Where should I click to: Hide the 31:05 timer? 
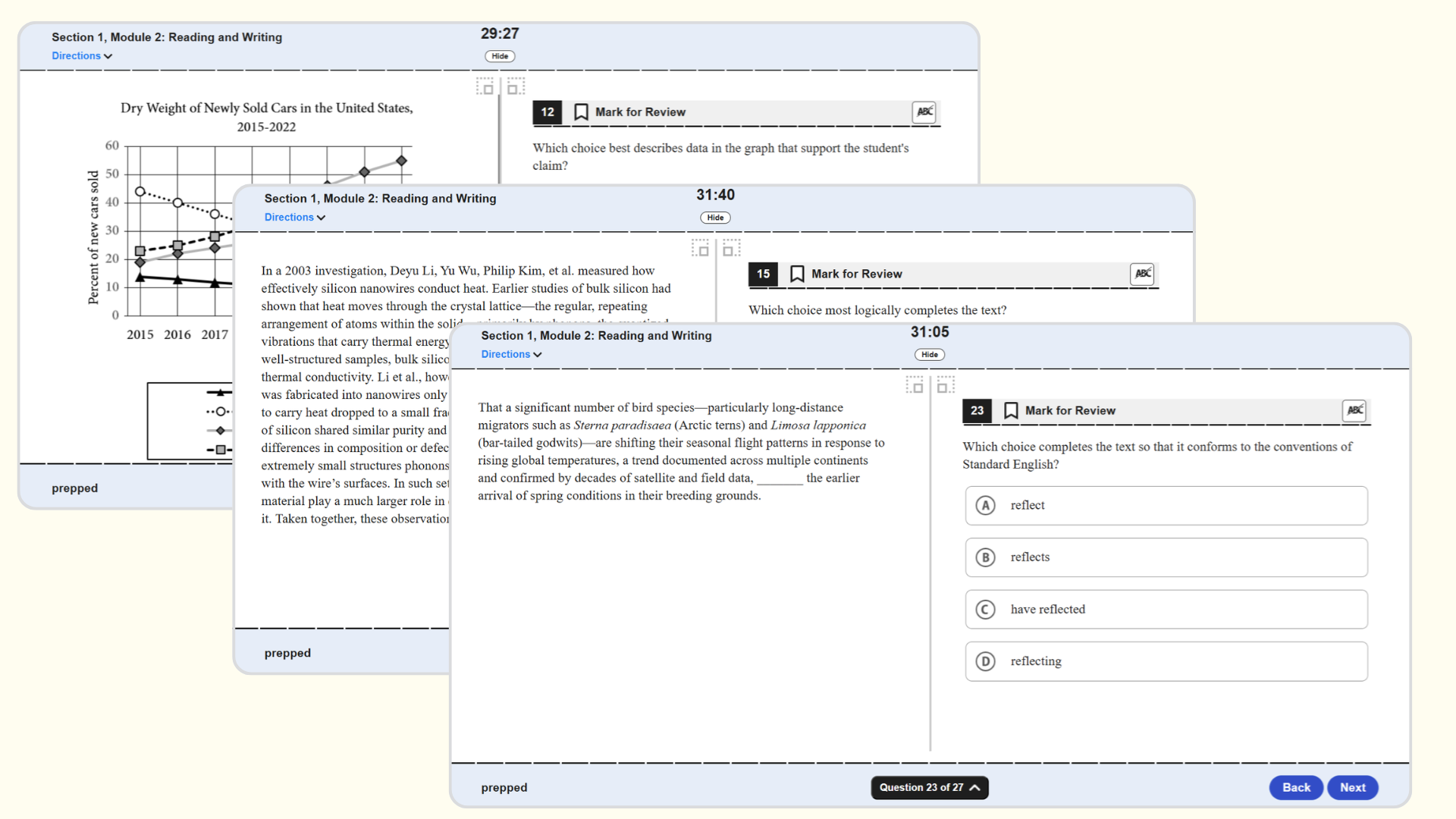tap(929, 354)
